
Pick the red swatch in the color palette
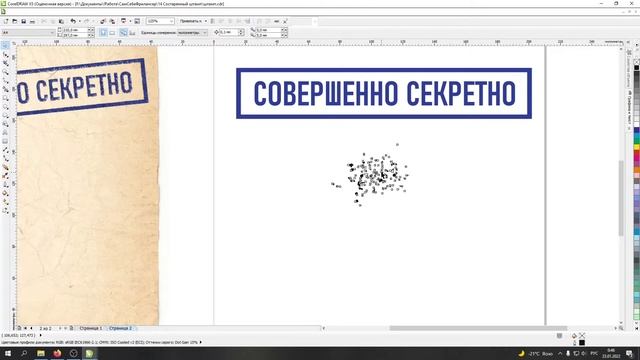coord(637,154)
